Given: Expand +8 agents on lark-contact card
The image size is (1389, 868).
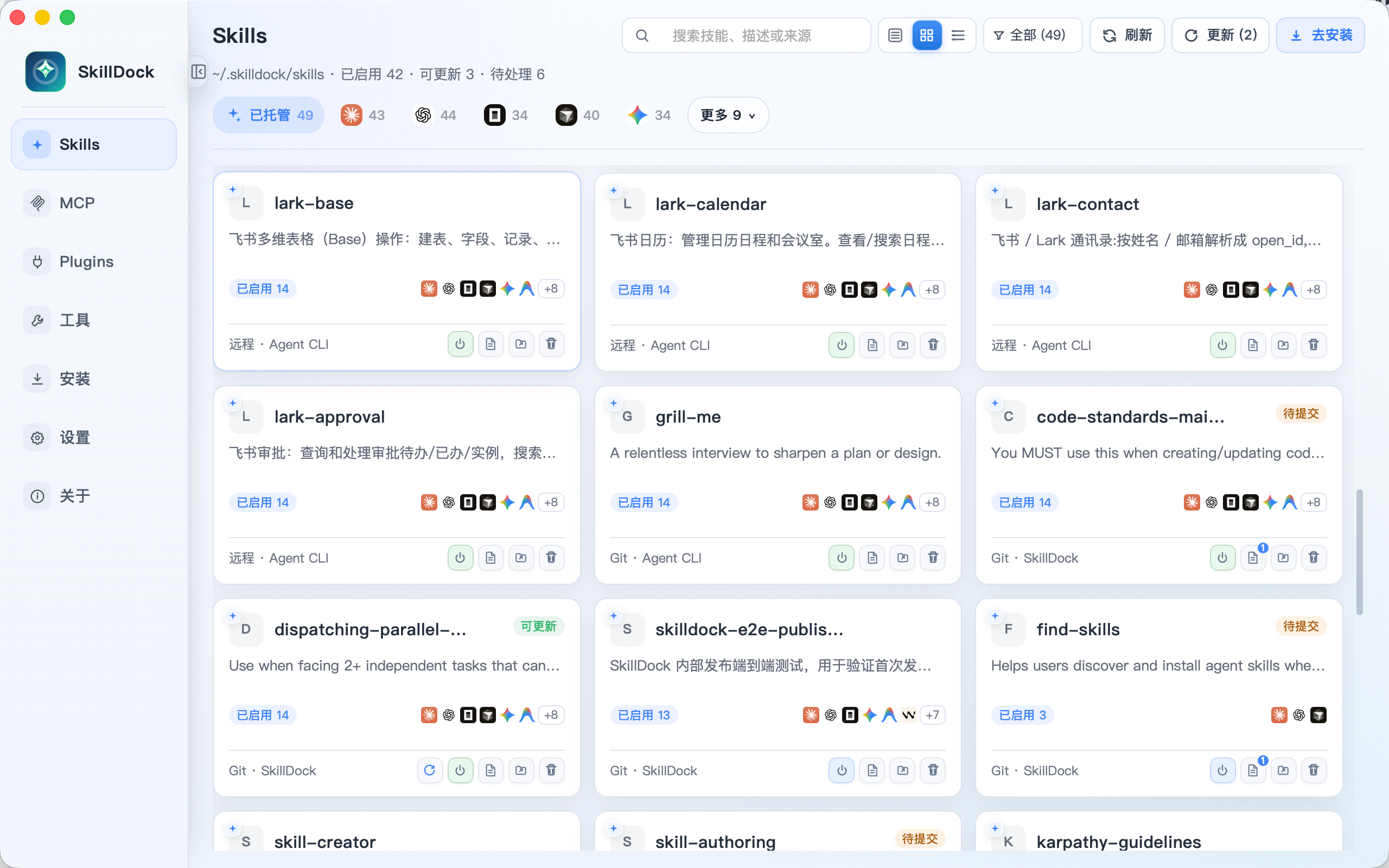Looking at the screenshot, I should coord(1314,289).
